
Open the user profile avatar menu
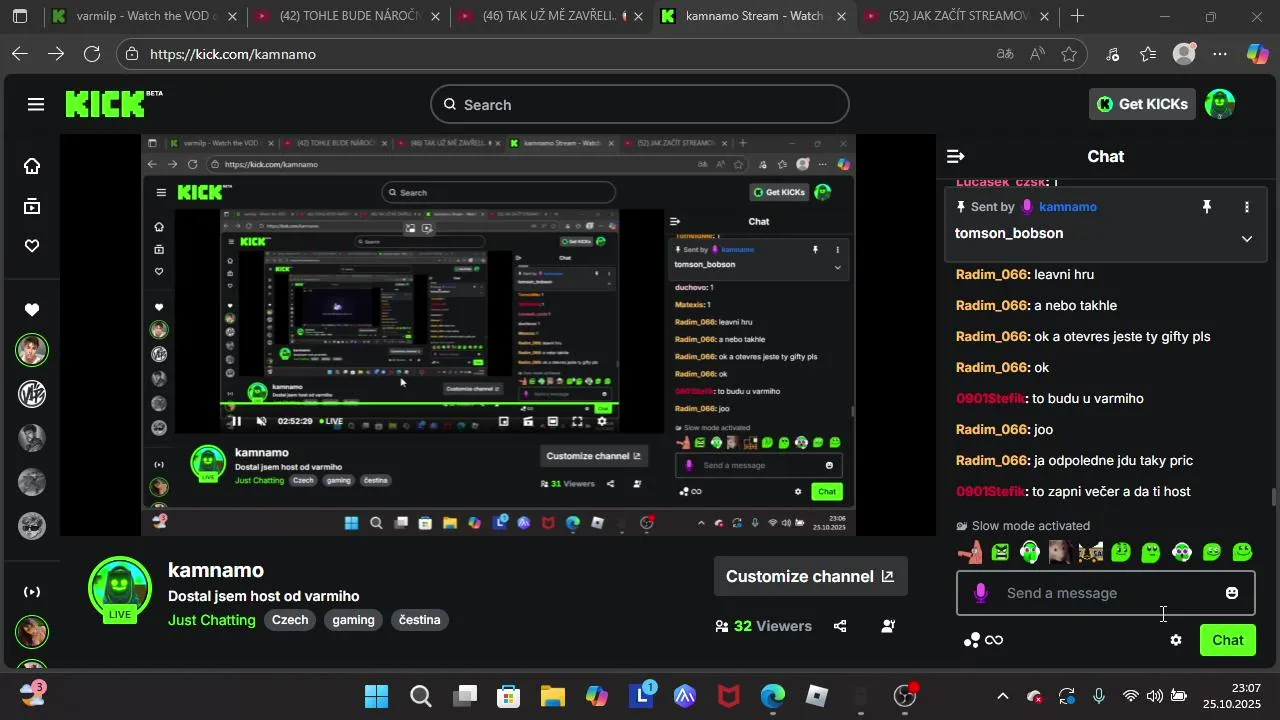pyautogui.click(x=1220, y=104)
